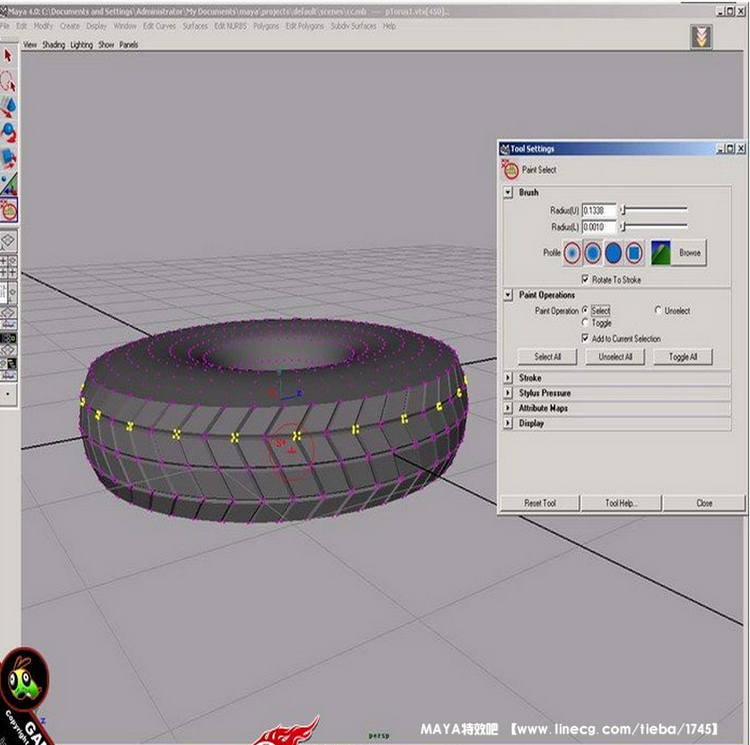Expand the Stroke section

click(508, 378)
